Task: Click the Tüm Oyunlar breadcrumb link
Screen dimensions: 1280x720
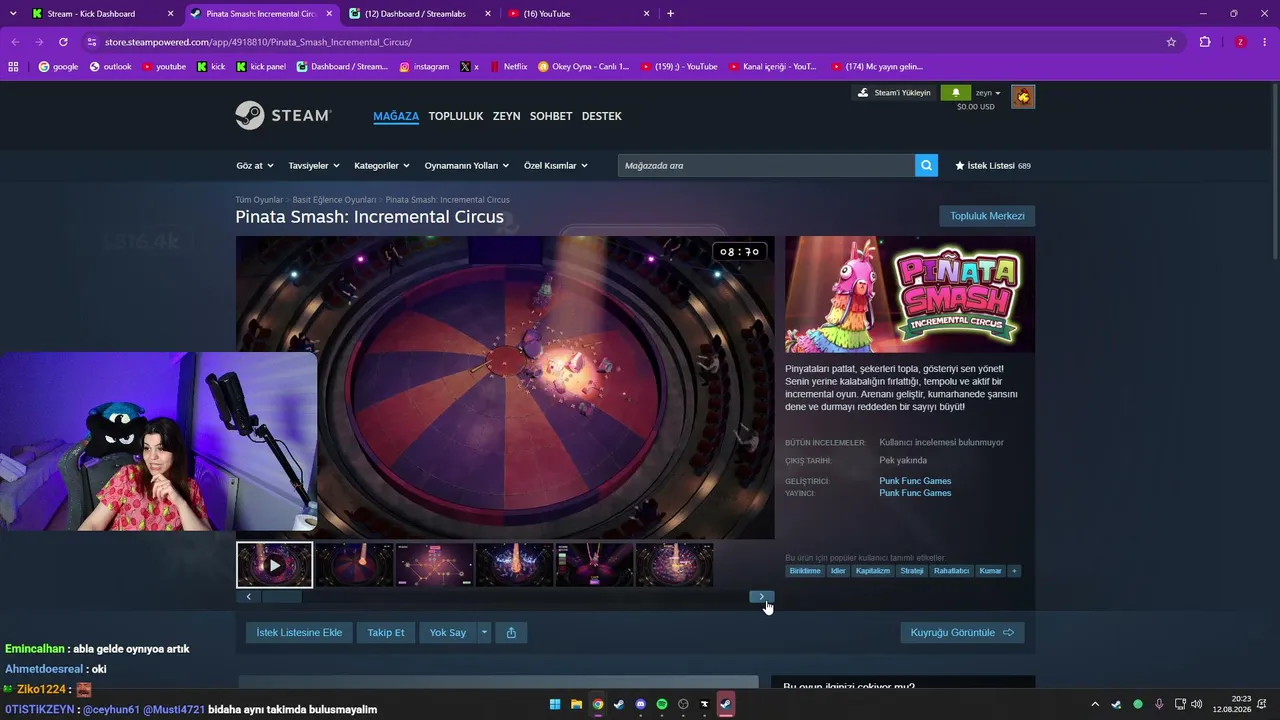Action: (259, 200)
